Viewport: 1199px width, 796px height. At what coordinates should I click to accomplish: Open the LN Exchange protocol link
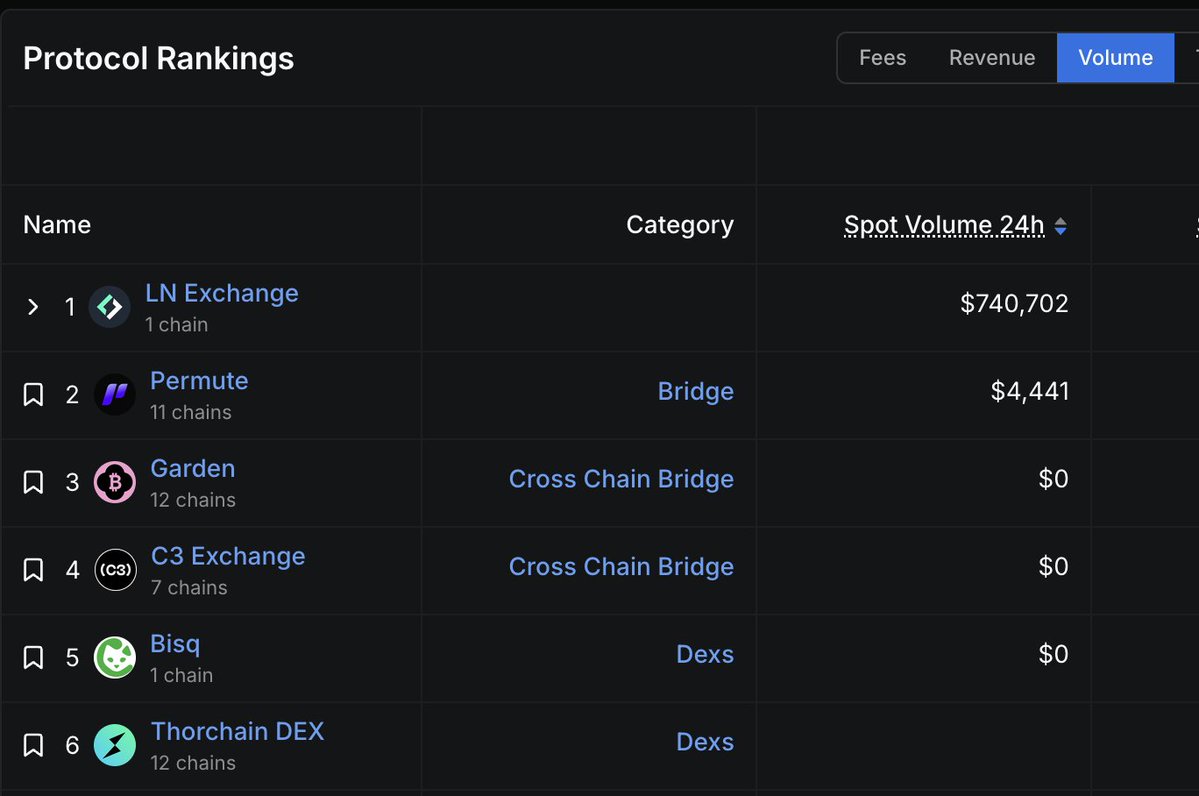coord(222,293)
